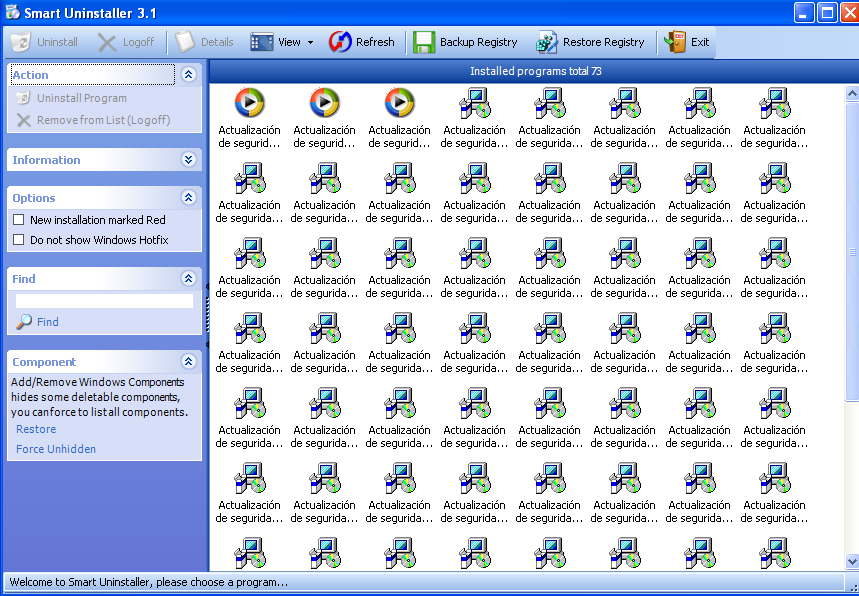Expand the Information panel

click(188, 159)
